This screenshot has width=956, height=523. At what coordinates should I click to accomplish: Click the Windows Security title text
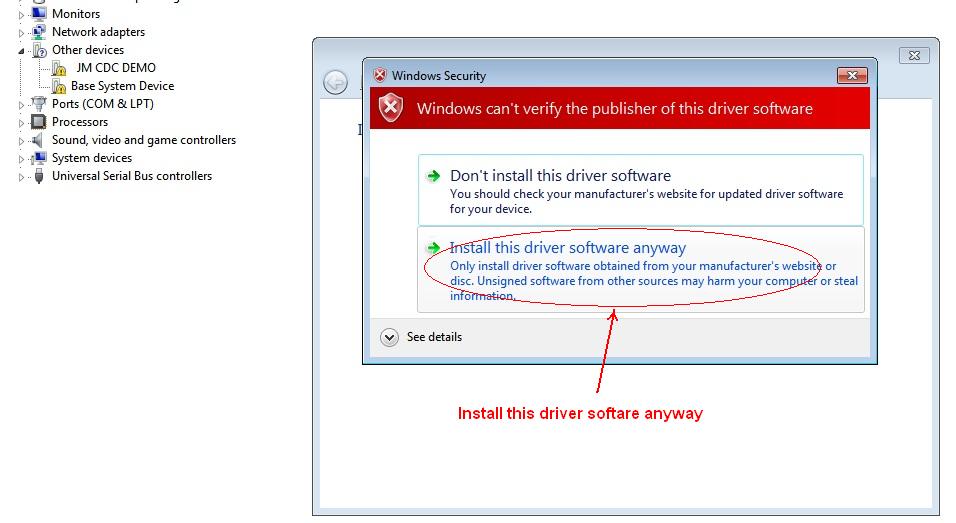(439, 76)
